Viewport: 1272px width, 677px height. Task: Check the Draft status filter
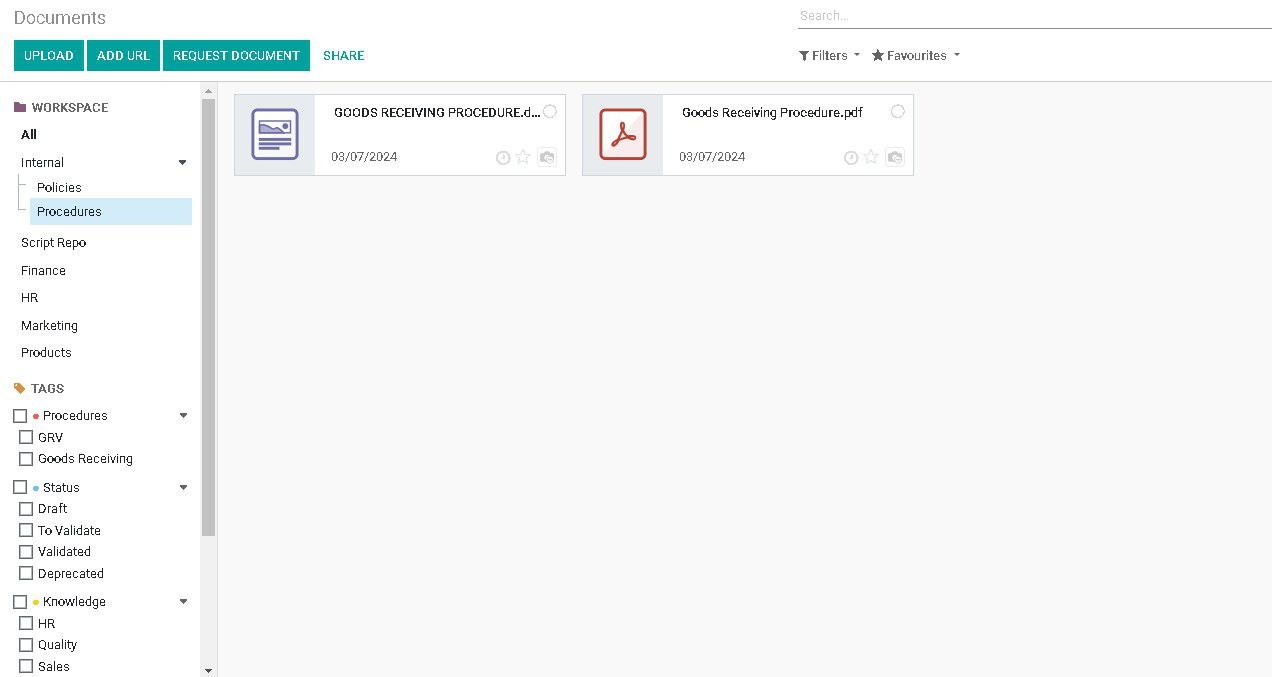coord(26,508)
